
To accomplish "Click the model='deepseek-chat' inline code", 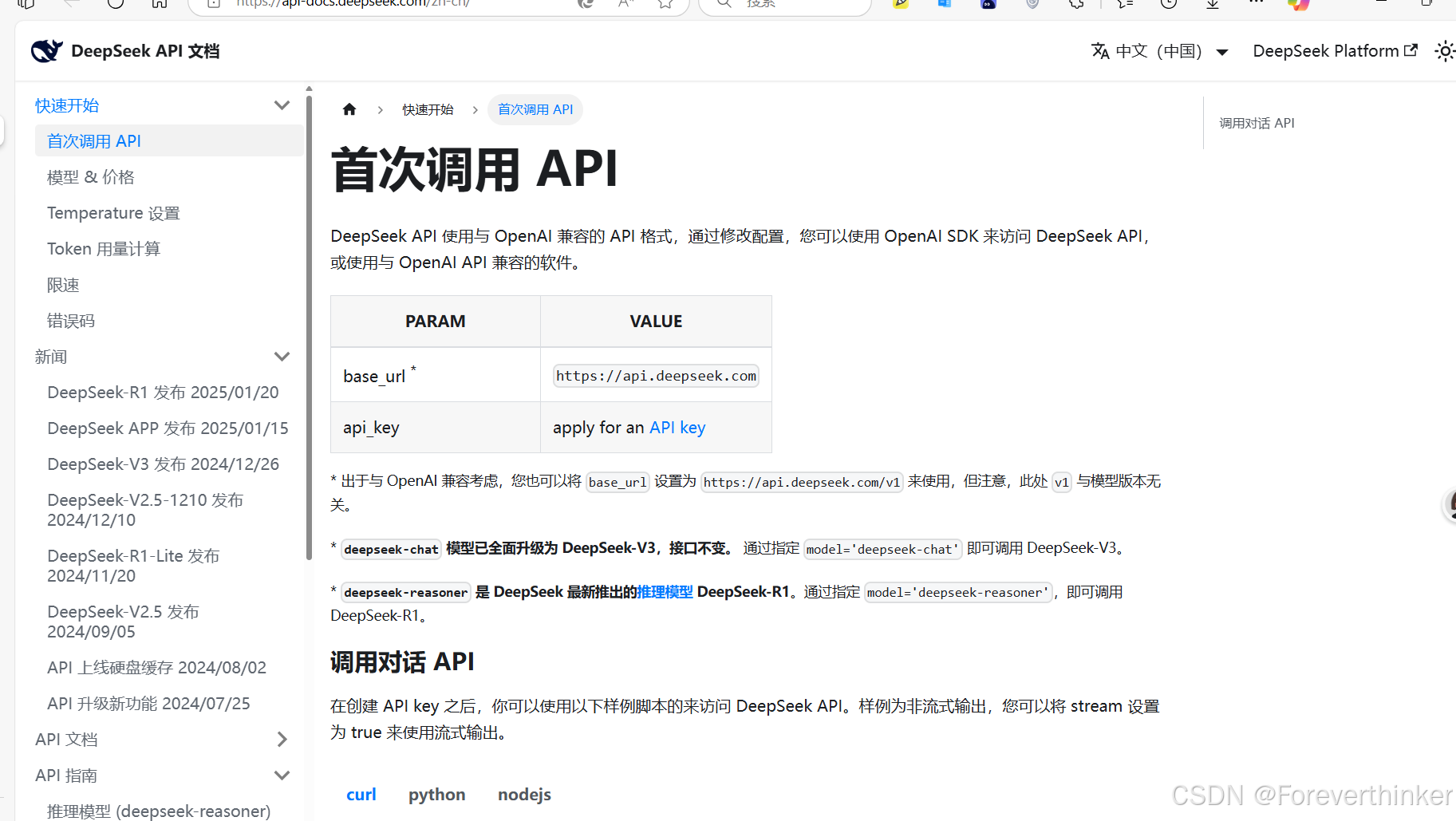I will (x=882, y=549).
